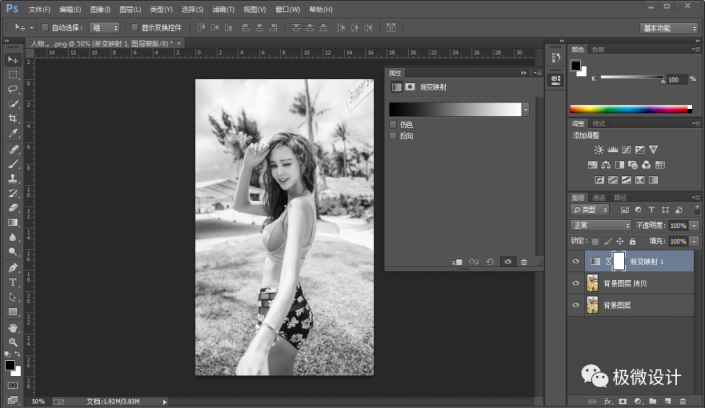This screenshot has width=705, height=408.
Task: Open the 不透明度 opacity dropdown arrow
Action: click(694, 226)
